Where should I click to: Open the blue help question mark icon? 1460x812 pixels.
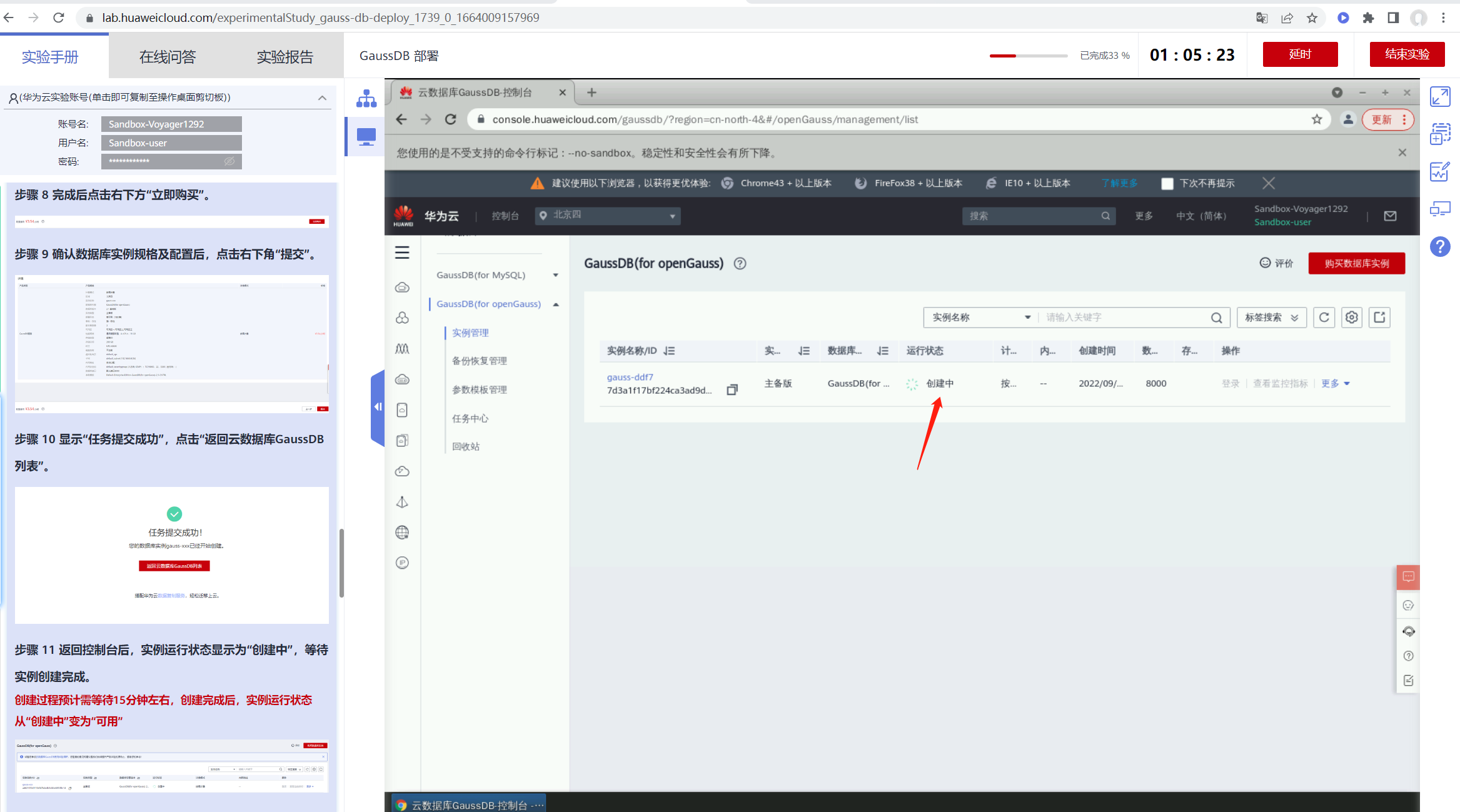tap(1439, 246)
